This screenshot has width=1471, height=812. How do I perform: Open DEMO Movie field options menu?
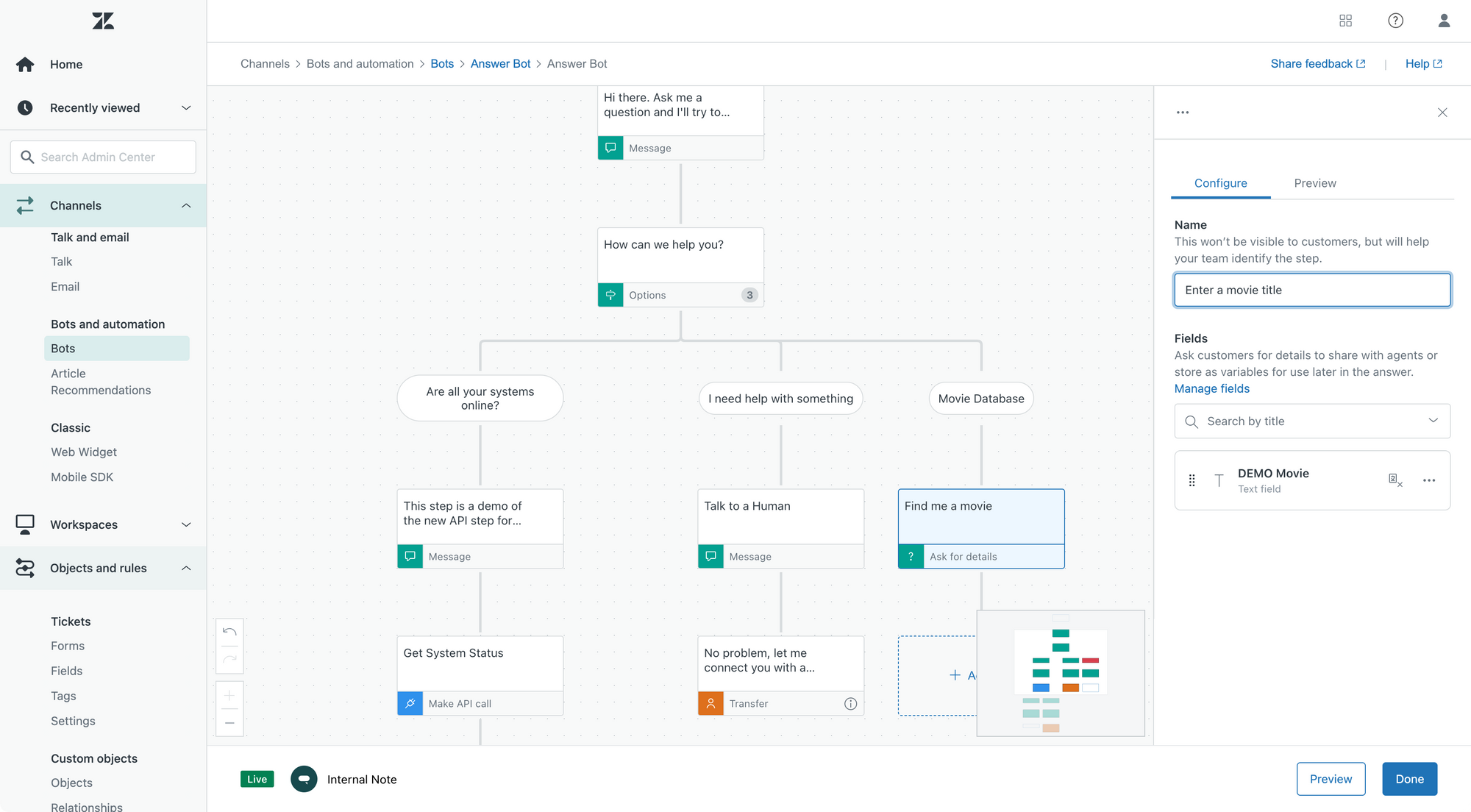click(1428, 480)
